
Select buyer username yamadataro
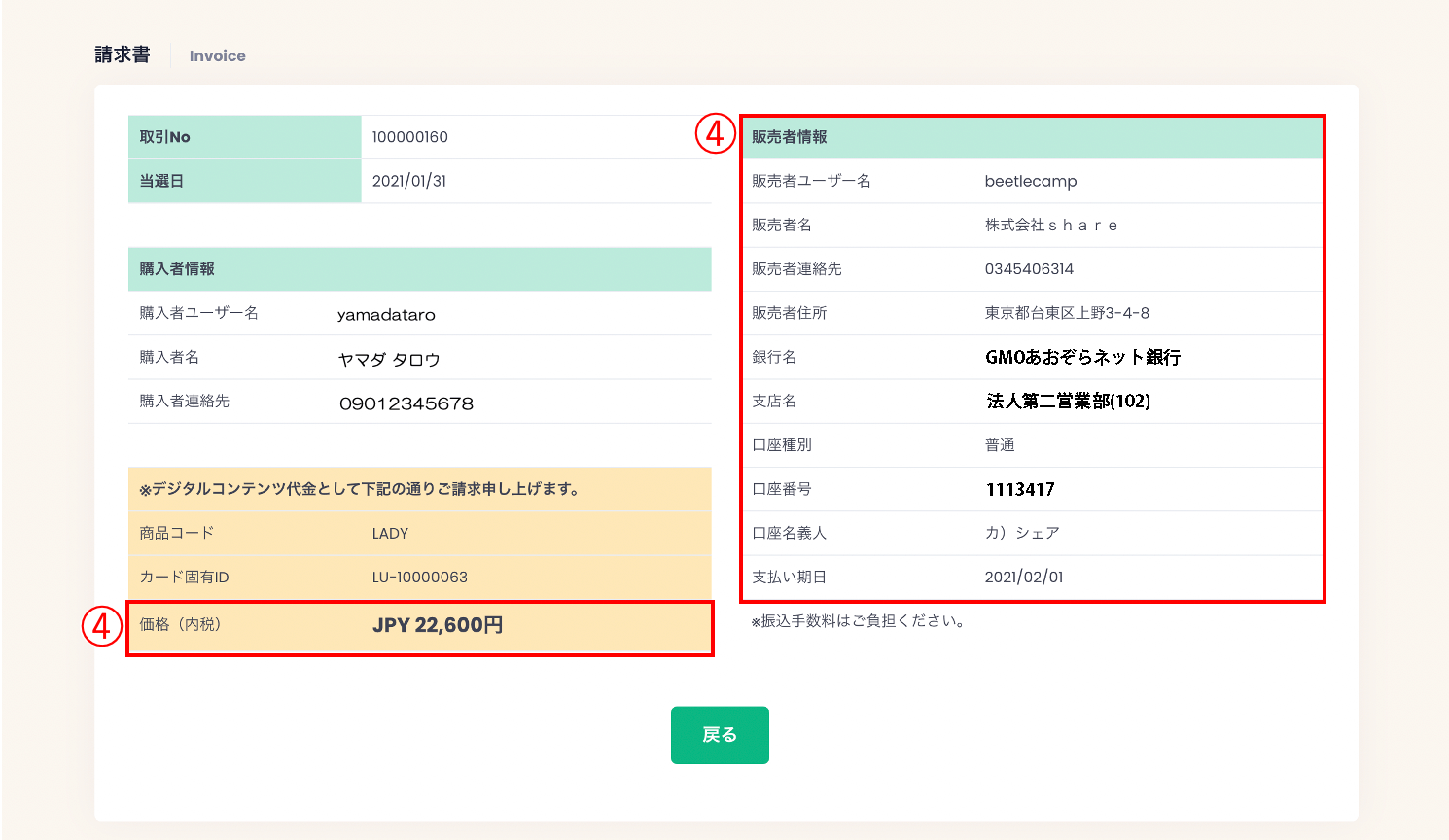click(386, 315)
